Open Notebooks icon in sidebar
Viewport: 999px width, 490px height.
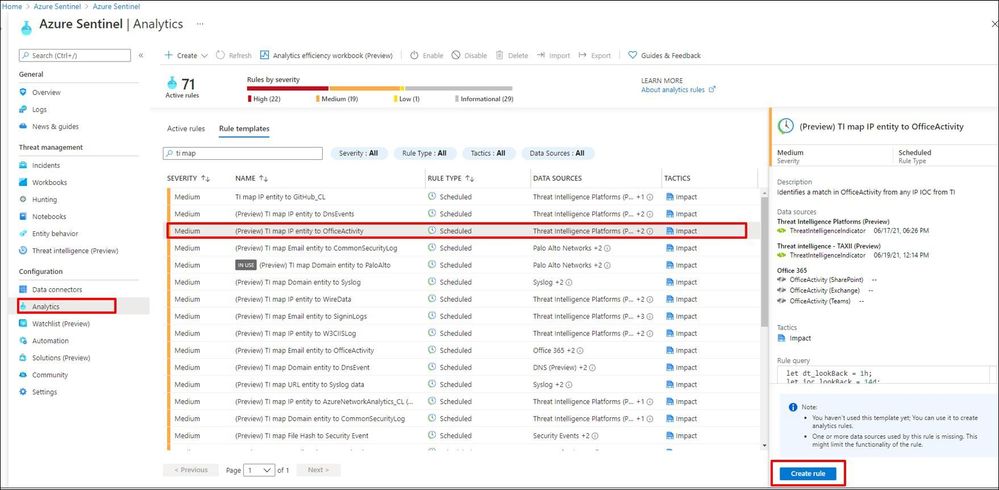[x=23, y=217]
